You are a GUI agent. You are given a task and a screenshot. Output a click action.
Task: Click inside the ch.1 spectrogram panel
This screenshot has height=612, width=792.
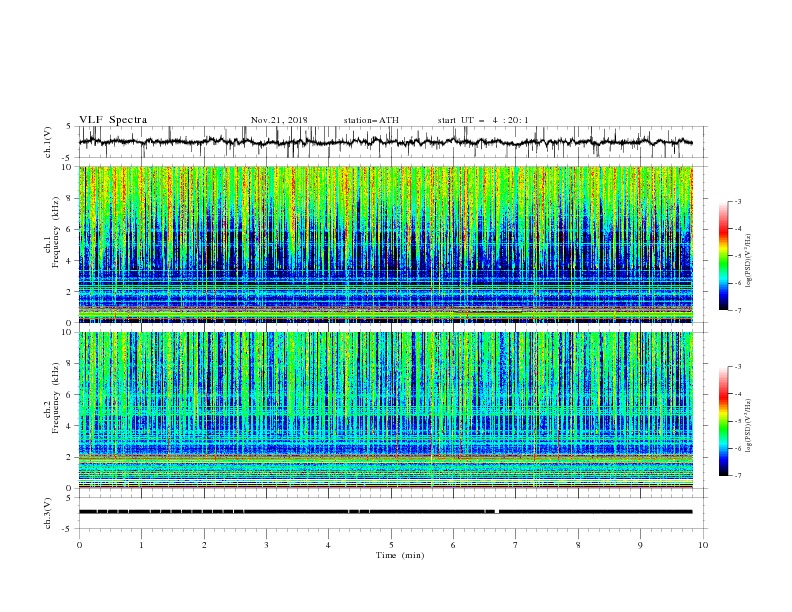point(385,244)
